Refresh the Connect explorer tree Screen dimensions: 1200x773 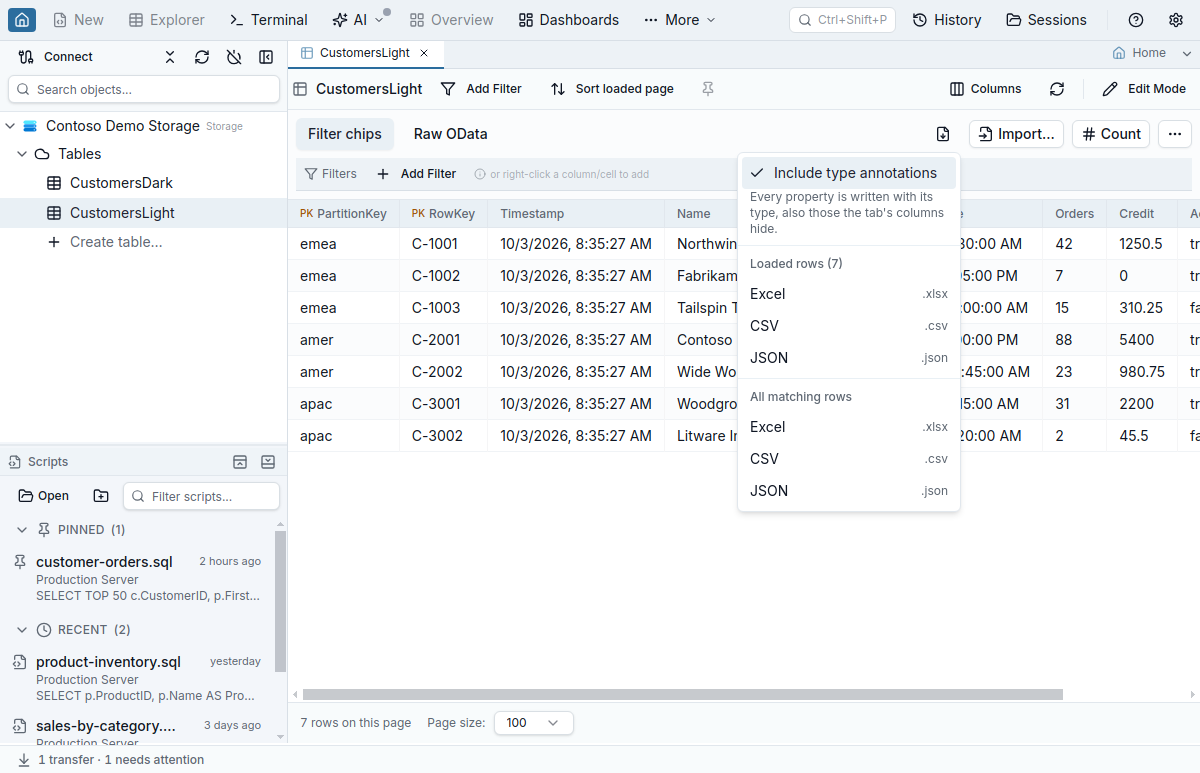[x=202, y=57]
